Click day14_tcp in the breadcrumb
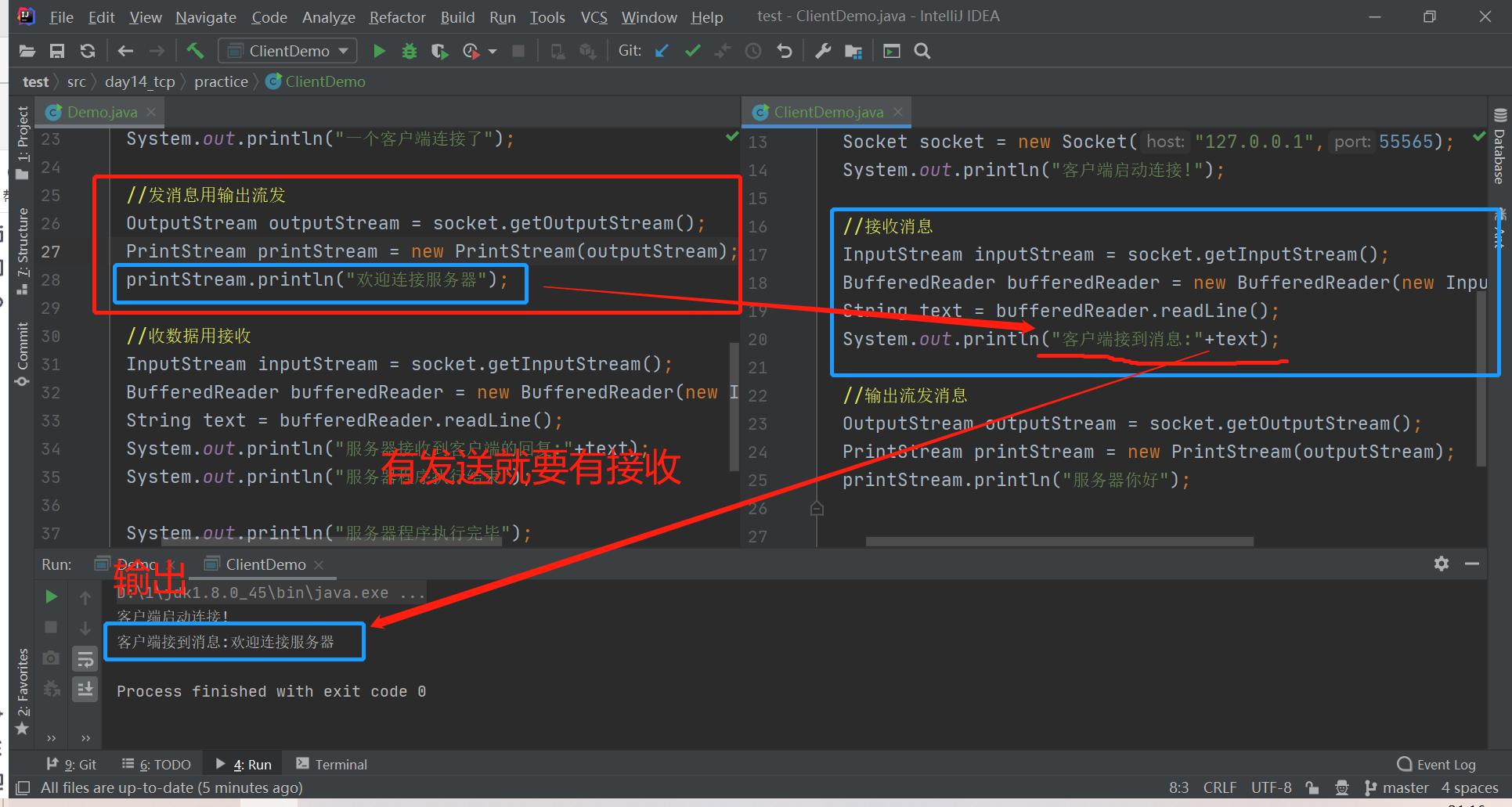 tap(139, 81)
